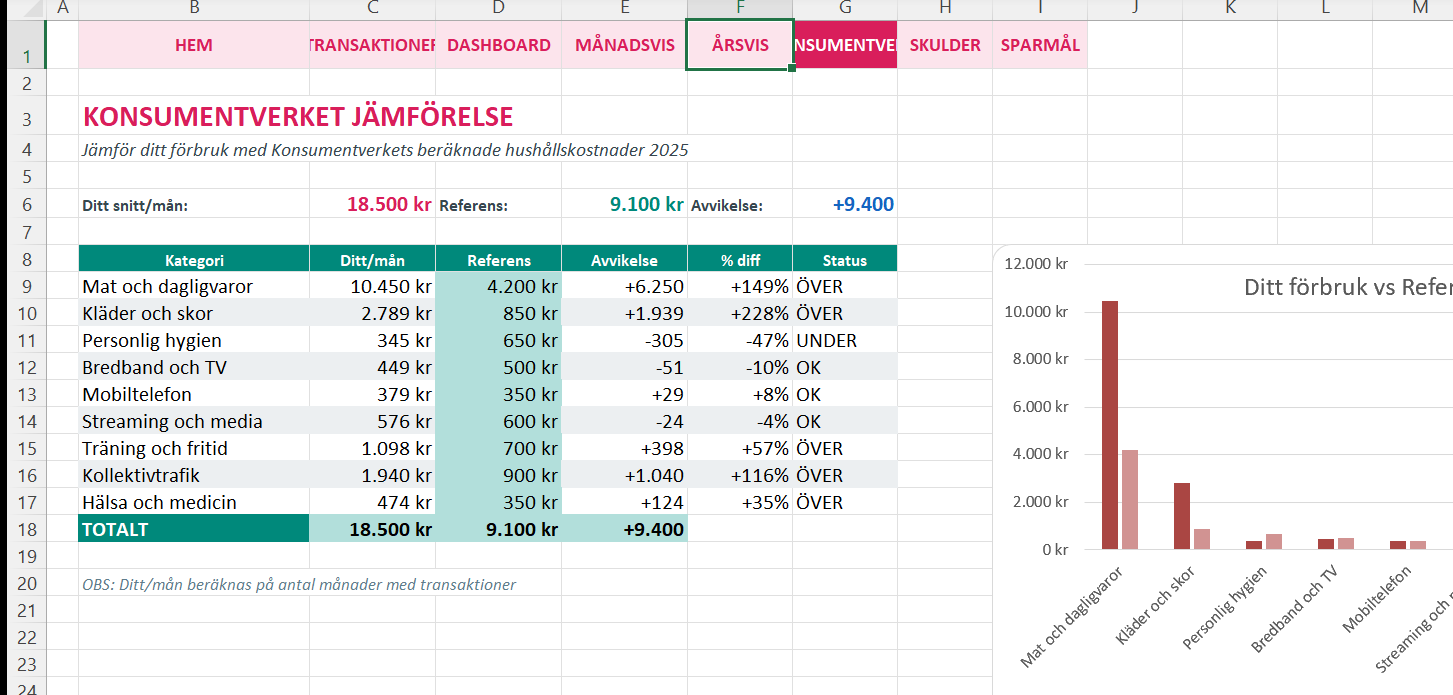Select column header D

click(x=498, y=9)
